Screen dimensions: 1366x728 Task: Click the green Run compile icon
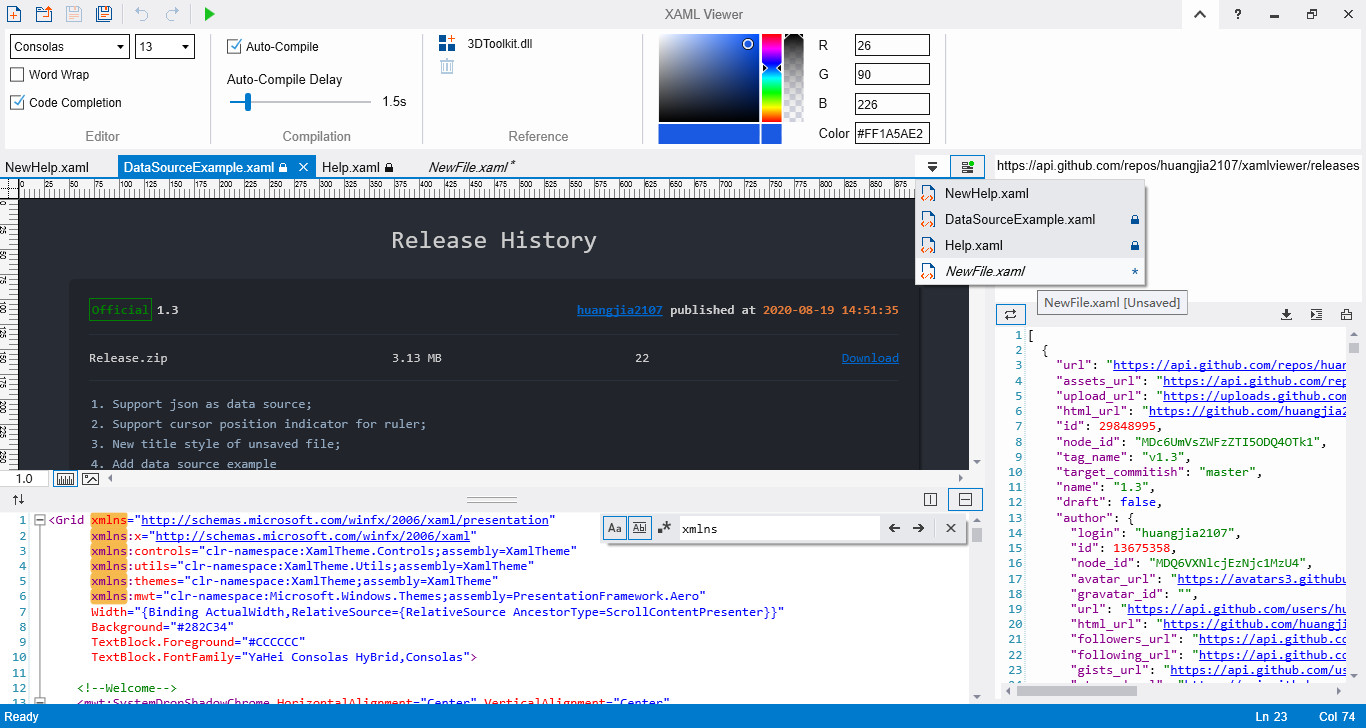209,14
